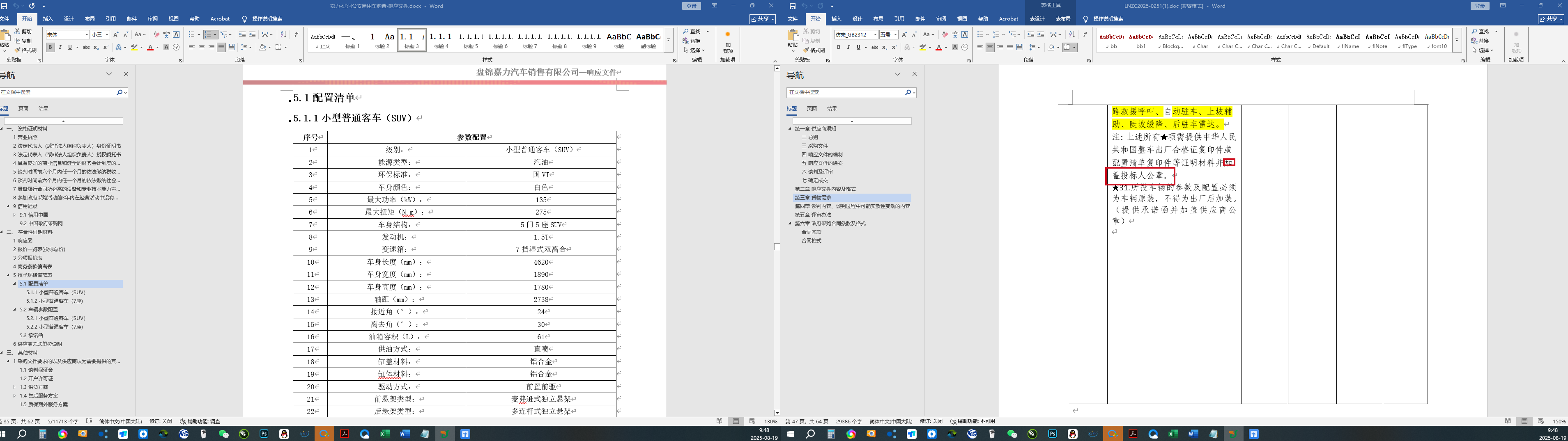Apply distributed alignment in 嘉力 window
The height and width of the screenshot is (441, 1568).
pos(231,48)
